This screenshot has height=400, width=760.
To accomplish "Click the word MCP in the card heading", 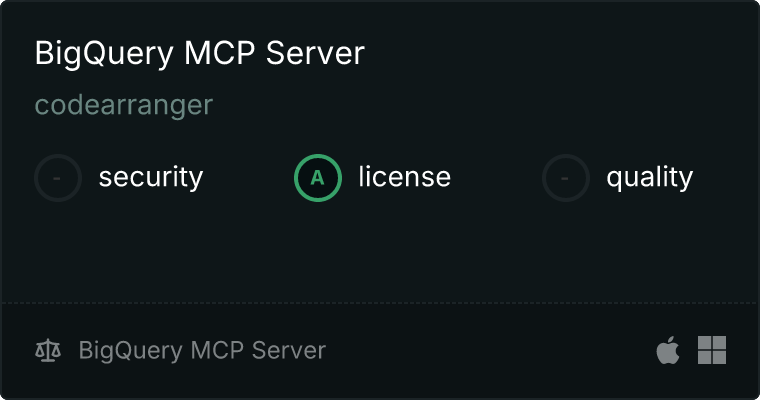I will (219, 53).
